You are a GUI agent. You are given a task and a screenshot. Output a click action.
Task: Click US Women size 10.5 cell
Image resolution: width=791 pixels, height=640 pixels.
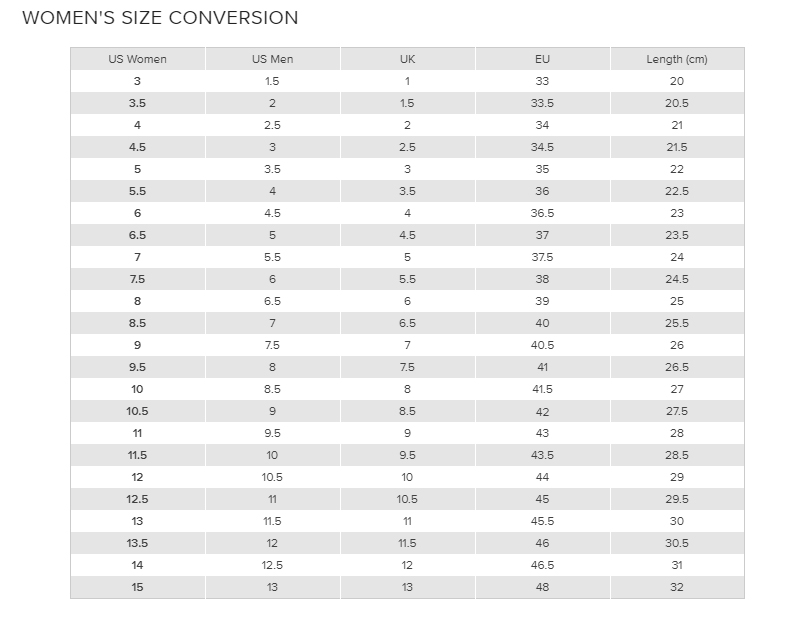tap(137, 412)
